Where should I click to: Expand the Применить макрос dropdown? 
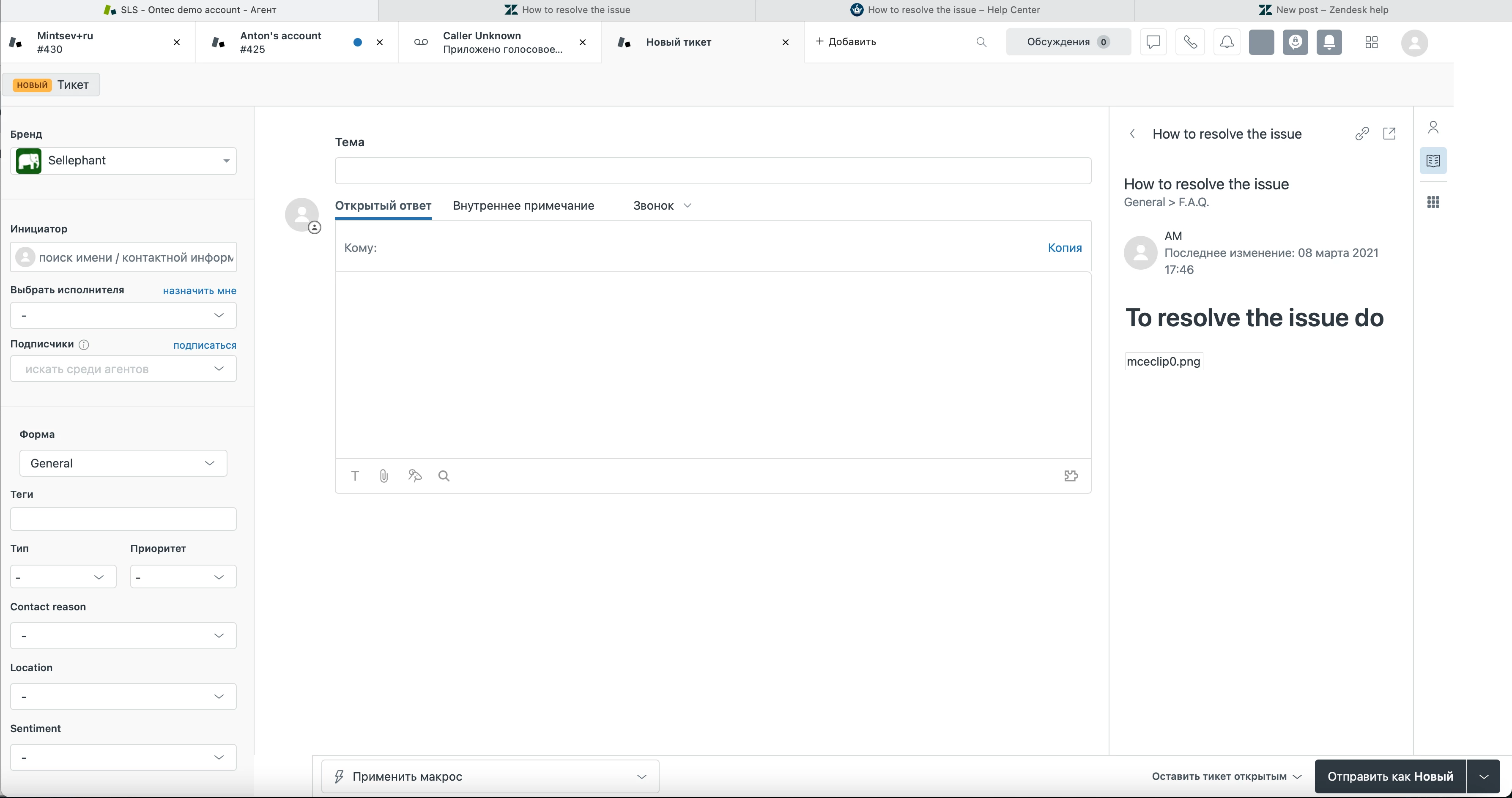490,776
